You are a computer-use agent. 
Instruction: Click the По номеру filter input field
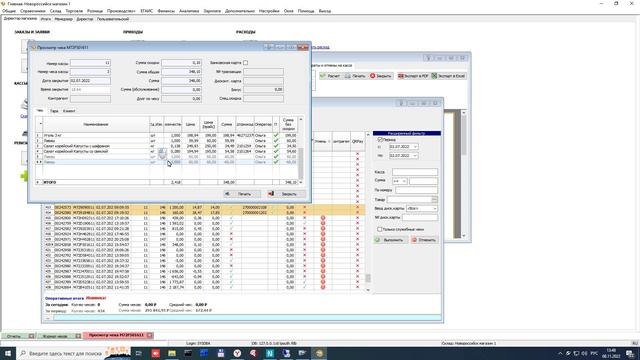[x=416, y=190]
